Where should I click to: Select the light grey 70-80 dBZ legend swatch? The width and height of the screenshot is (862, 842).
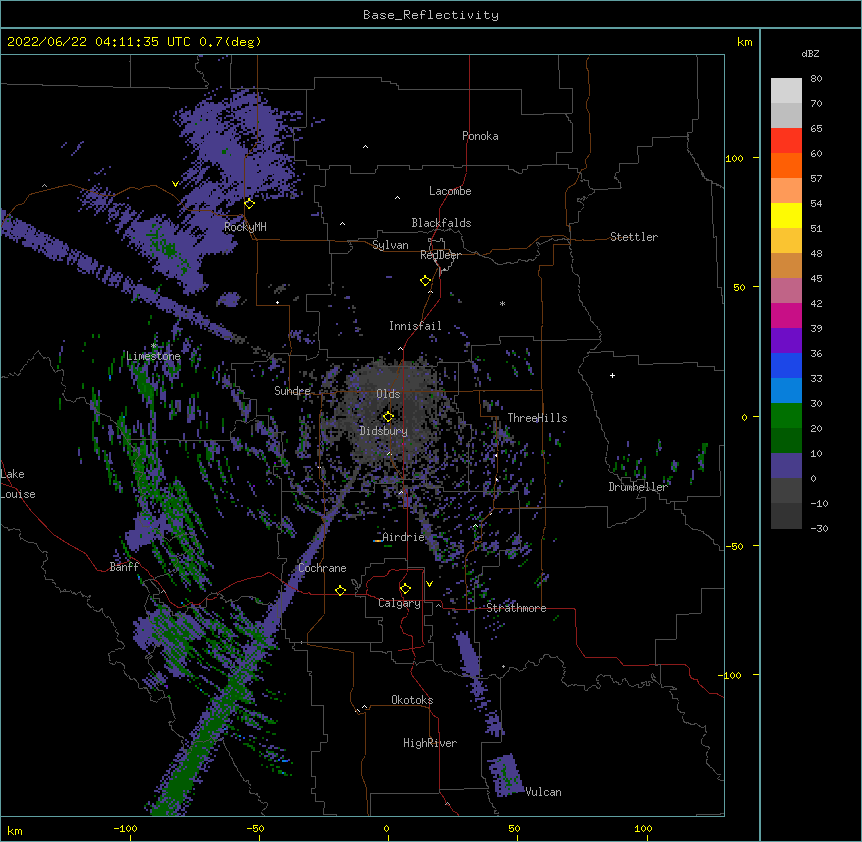click(x=786, y=91)
